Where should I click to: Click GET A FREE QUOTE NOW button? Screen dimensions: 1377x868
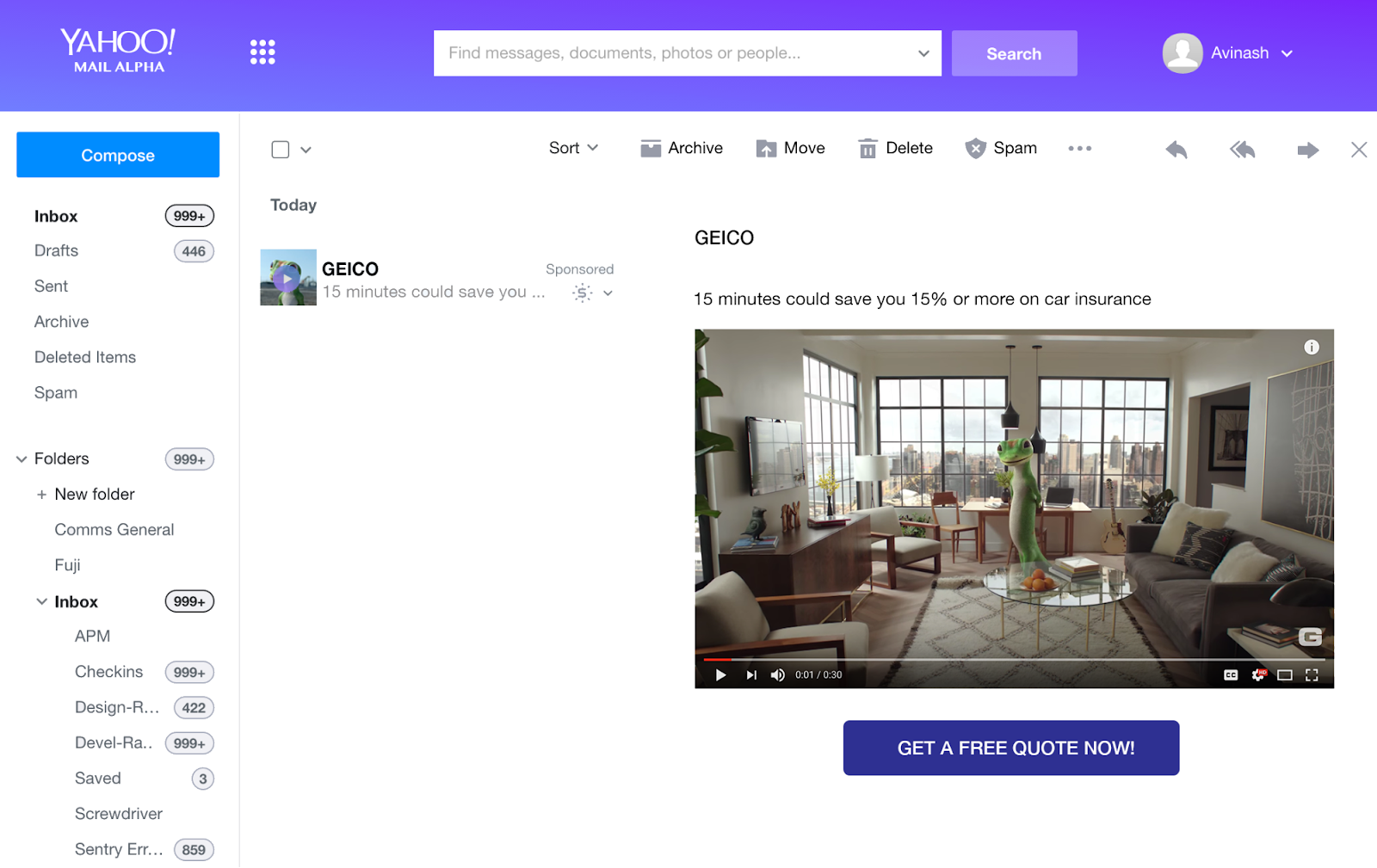pyautogui.click(x=1011, y=748)
